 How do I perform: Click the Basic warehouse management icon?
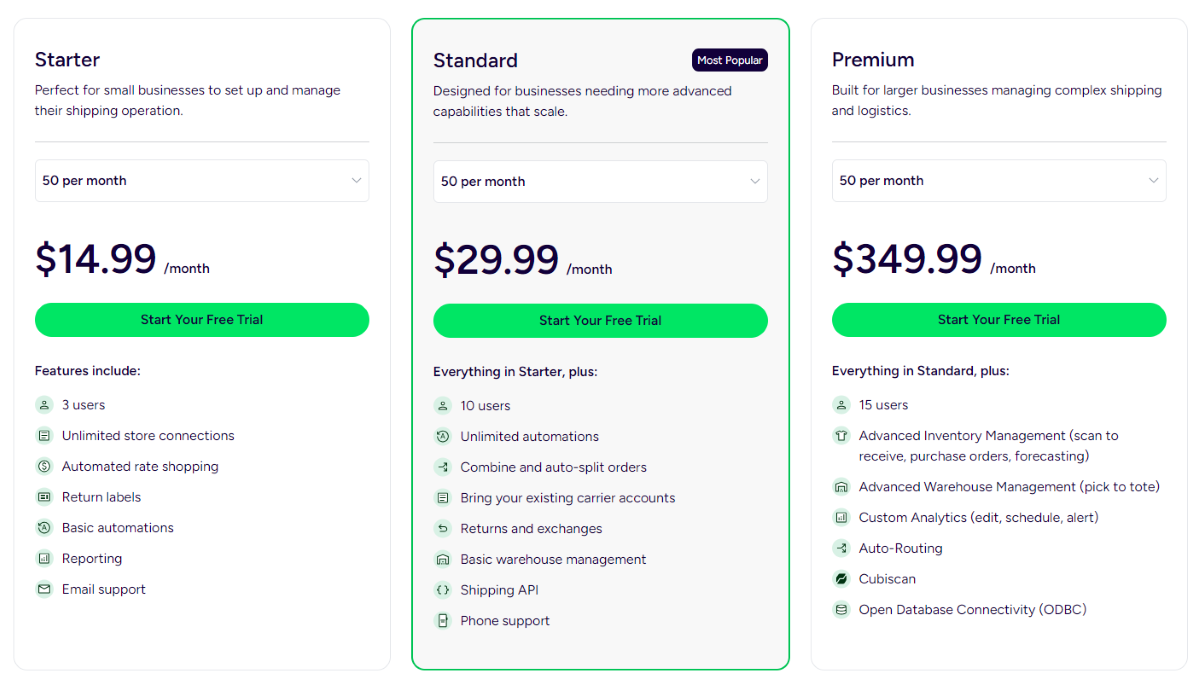coord(443,559)
